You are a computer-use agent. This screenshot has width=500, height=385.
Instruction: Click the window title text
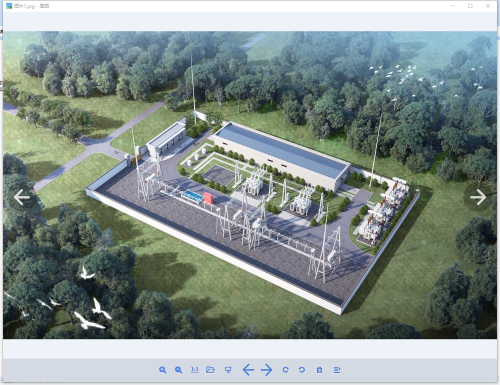click(32, 6)
